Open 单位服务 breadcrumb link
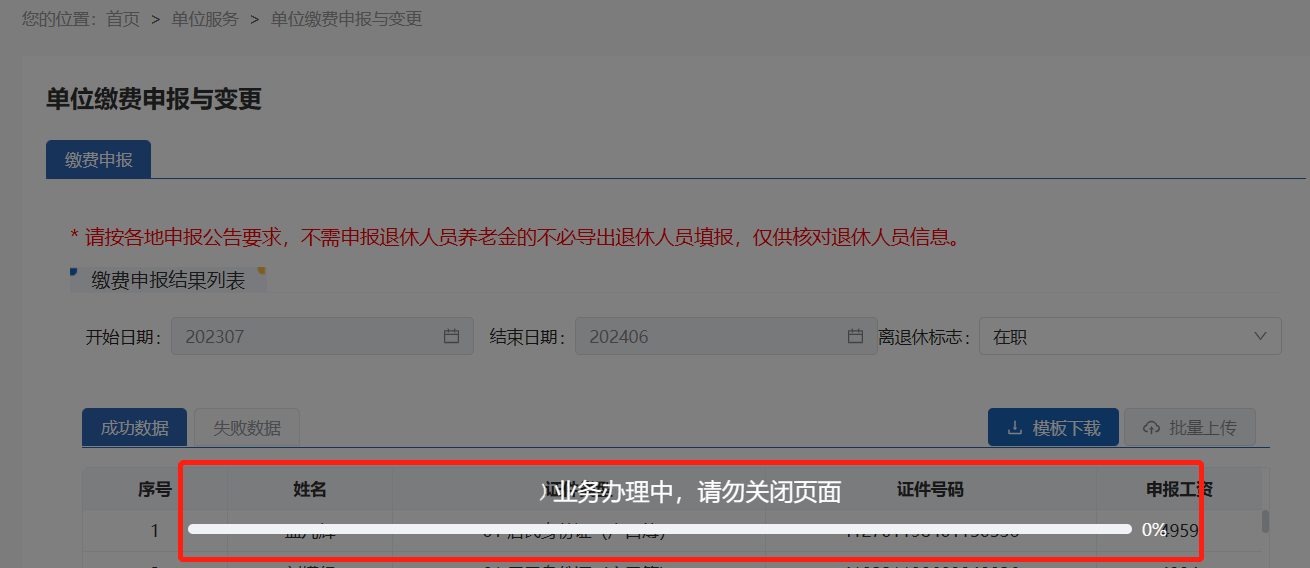This screenshot has width=1310, height=568. click(205, 19)
